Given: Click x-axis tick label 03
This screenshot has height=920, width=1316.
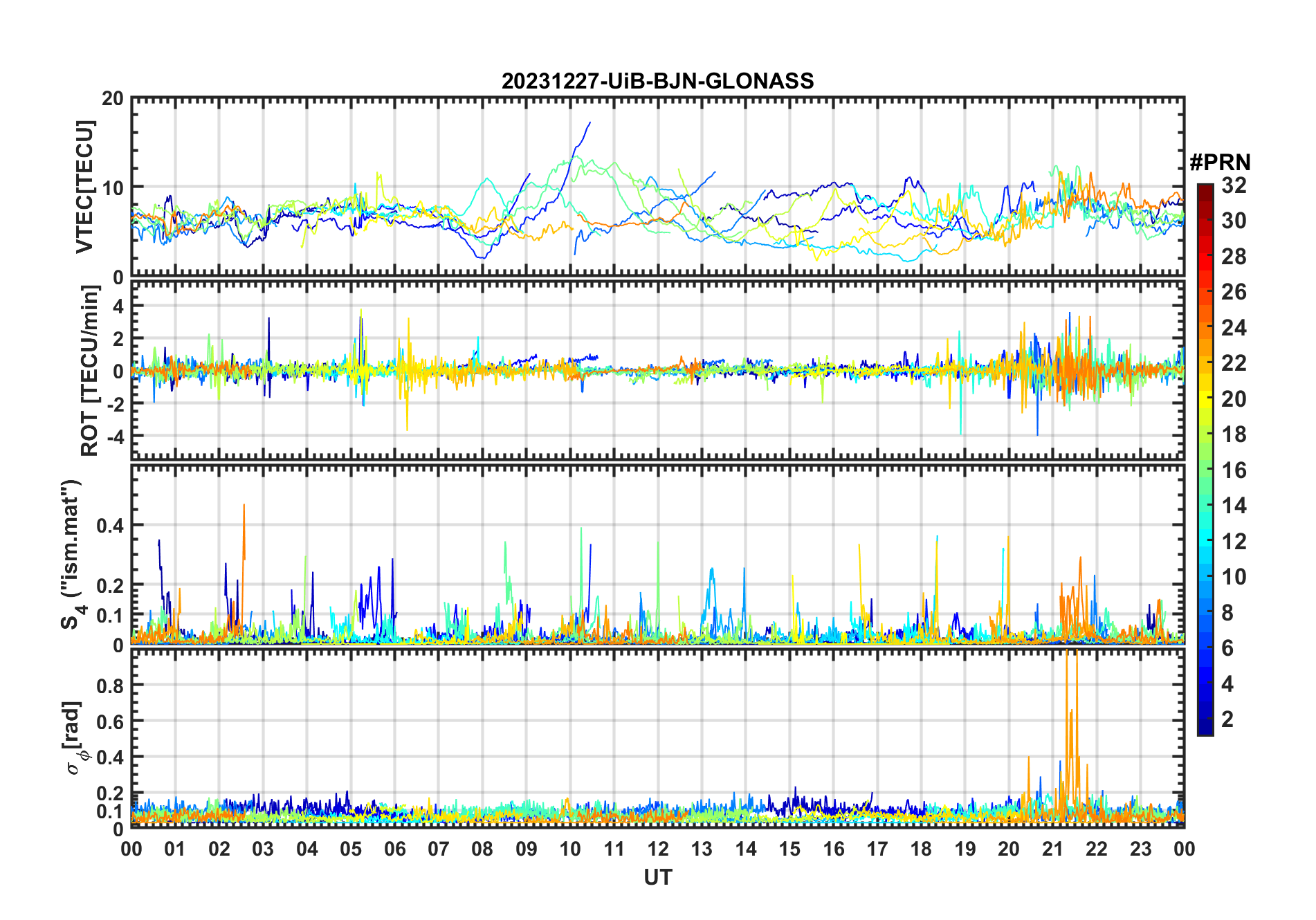Looking at the screenshot, I should point(263,849).
